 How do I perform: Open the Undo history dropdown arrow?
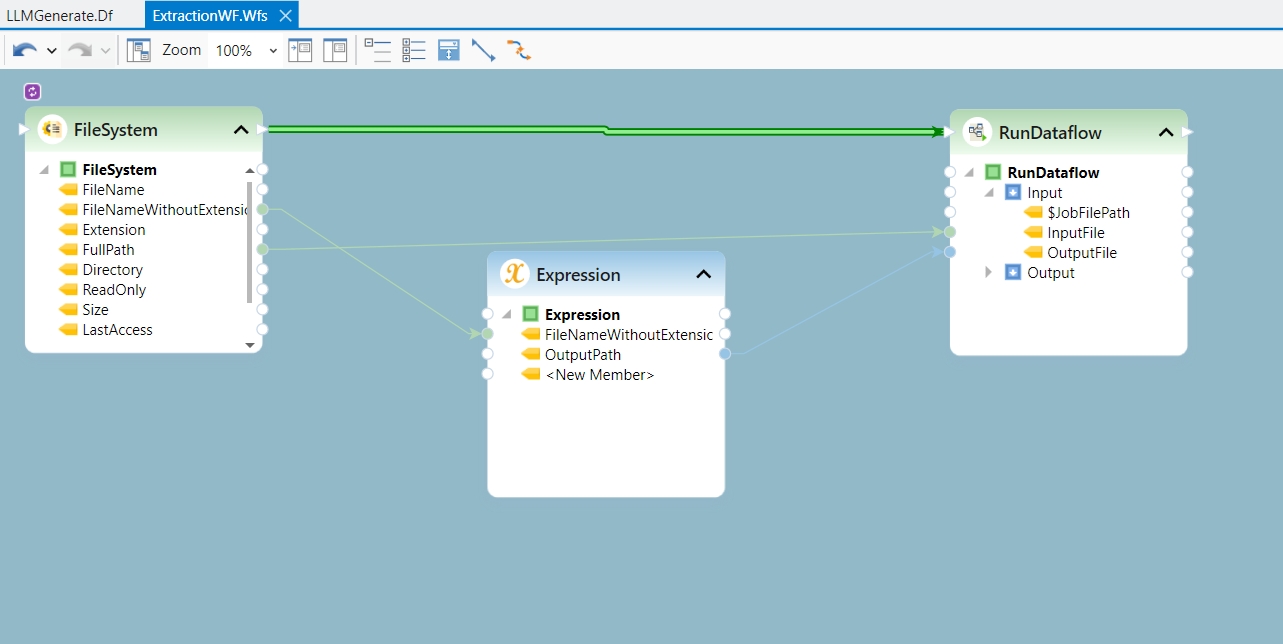click(52, 51)
